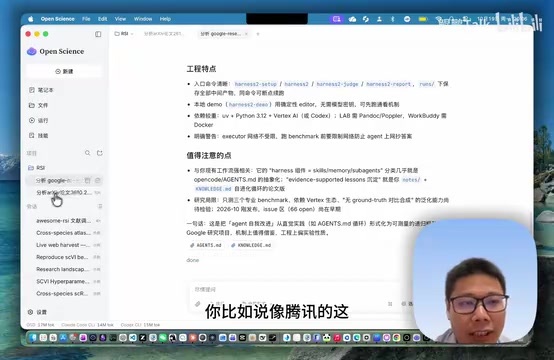Open the 运行 runs section

click(x=39, y=120)
